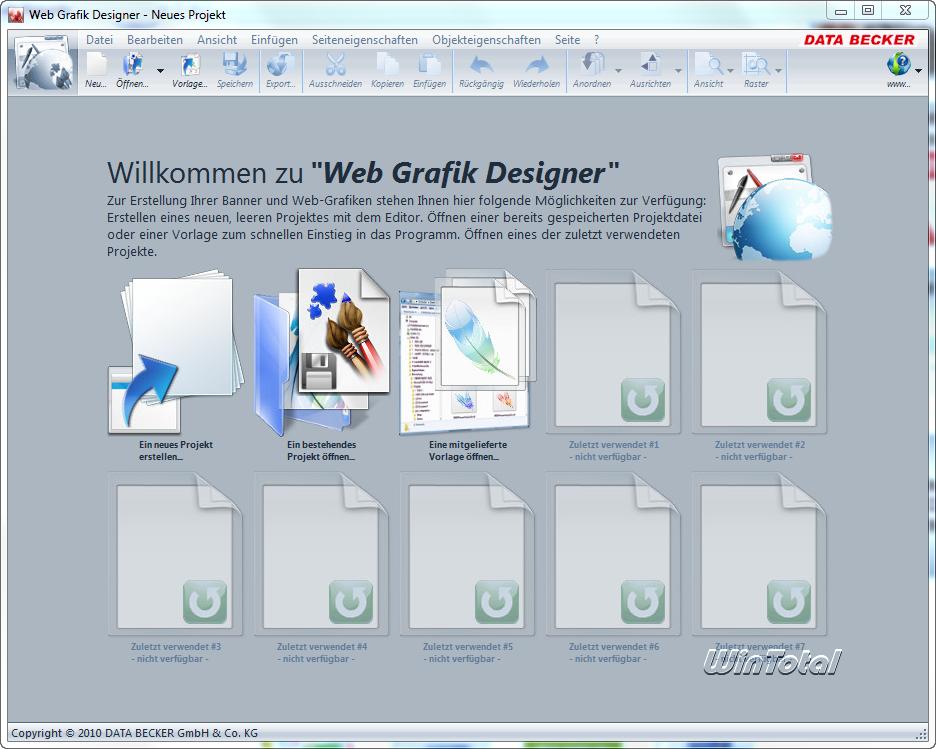Click the 'Zuletzt verwendet #1' document tile
The width and height of the screenshot is (936, 749).
pos(613,352)
